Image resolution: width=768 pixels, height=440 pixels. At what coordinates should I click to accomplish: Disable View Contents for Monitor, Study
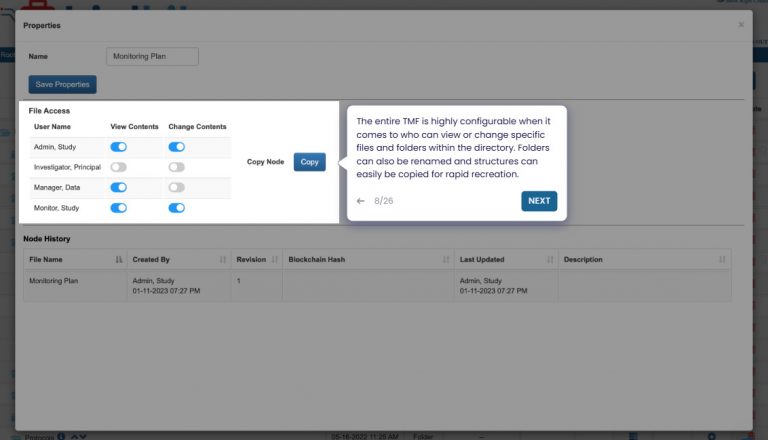point(119,208)
